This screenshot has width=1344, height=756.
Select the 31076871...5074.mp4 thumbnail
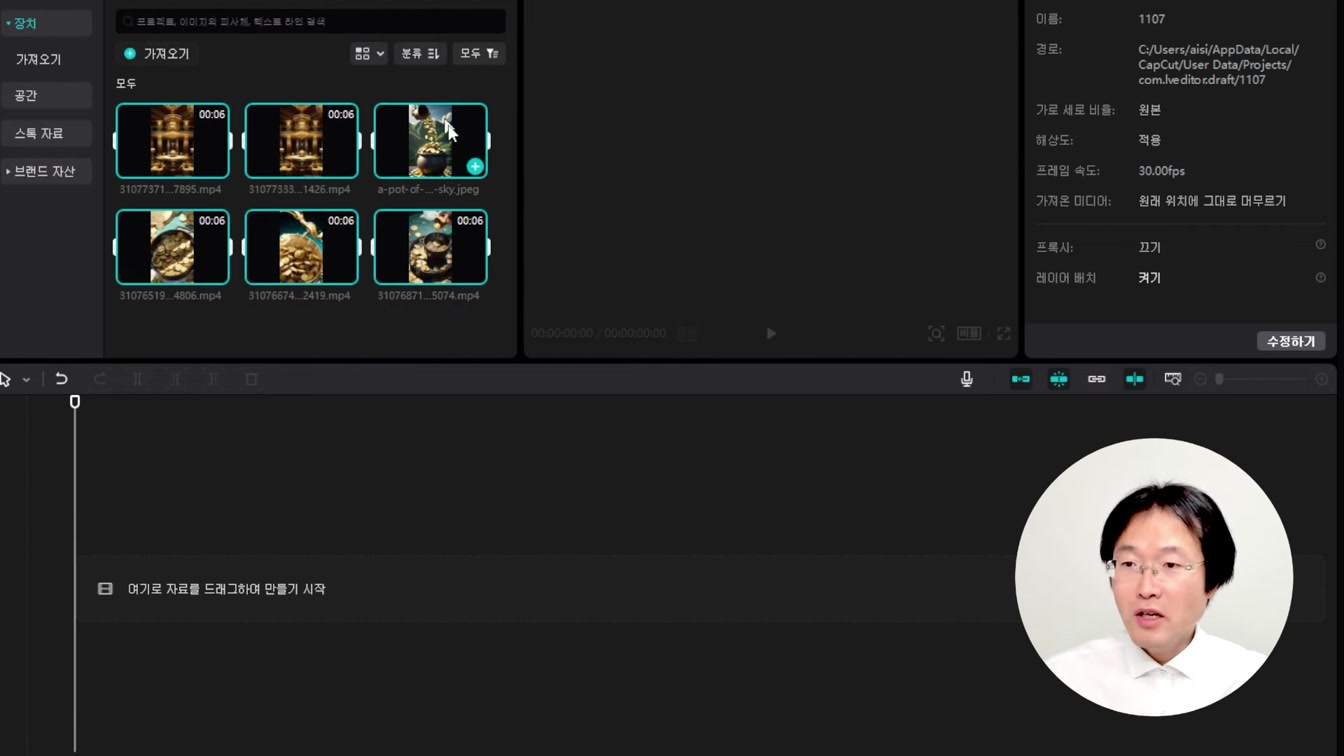[430, 247]
